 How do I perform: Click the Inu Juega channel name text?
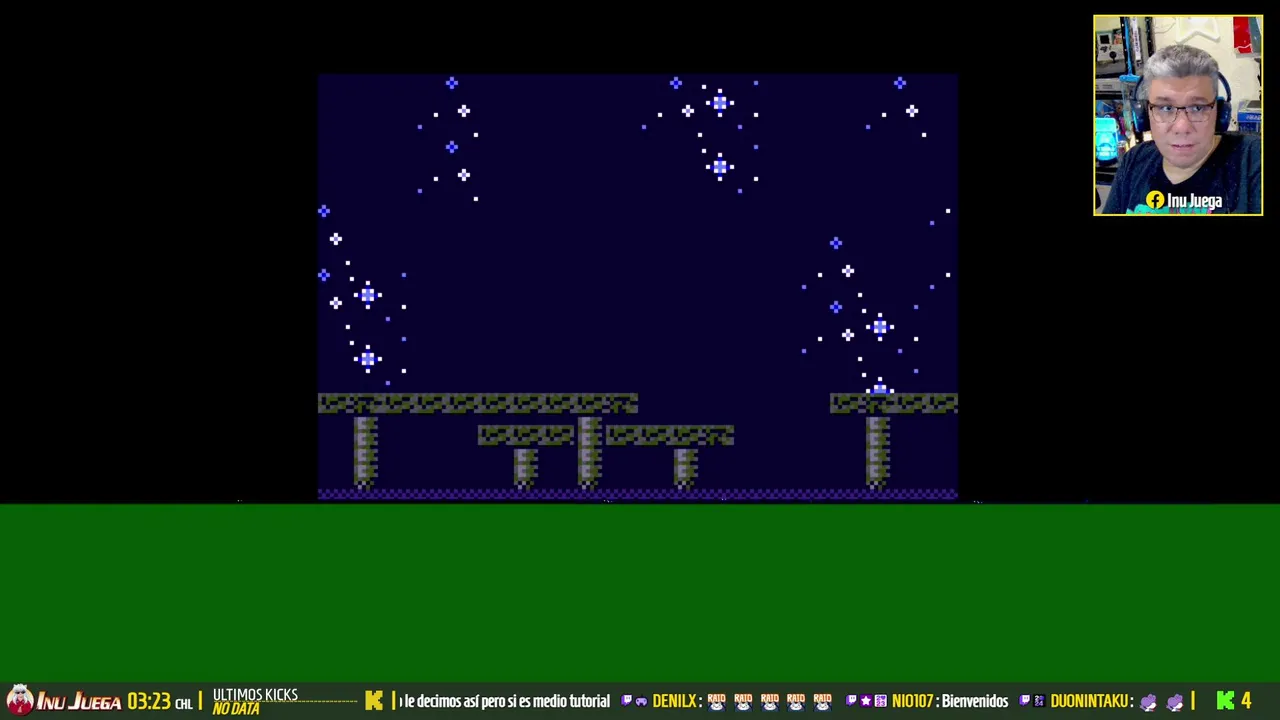click(x=79, y=702)
